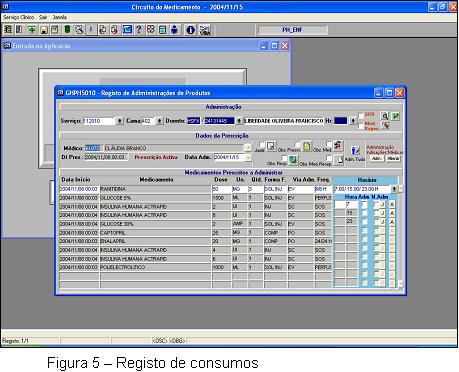Screen dimensions: 459x372
Task: Click the A button for hour 7
Action: pyautogui.click(x=392, y=204)
